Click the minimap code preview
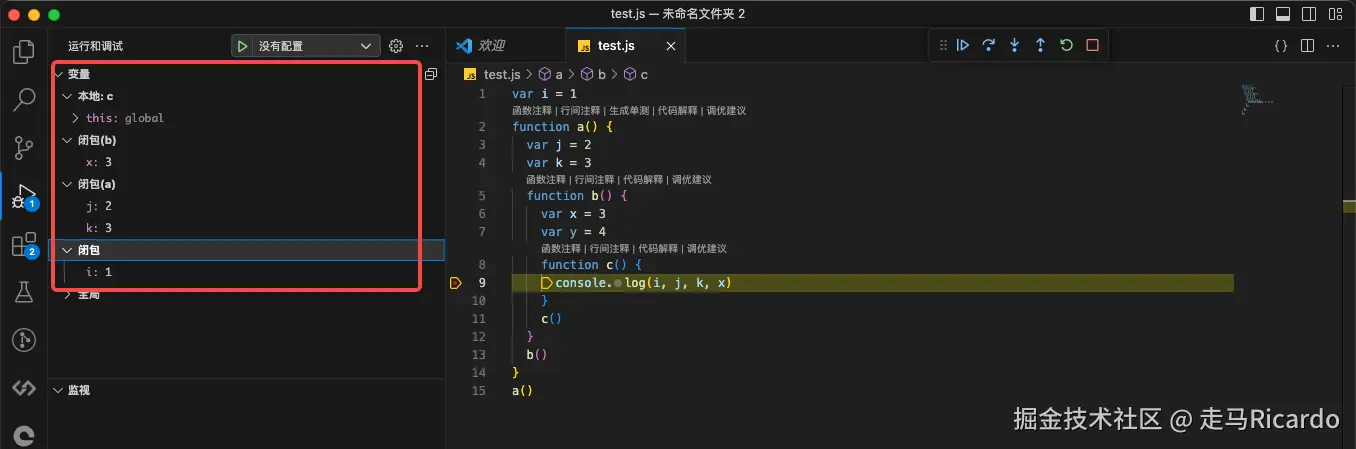This screenshot has height=449, width=1356. click(x=1257, y=99)
